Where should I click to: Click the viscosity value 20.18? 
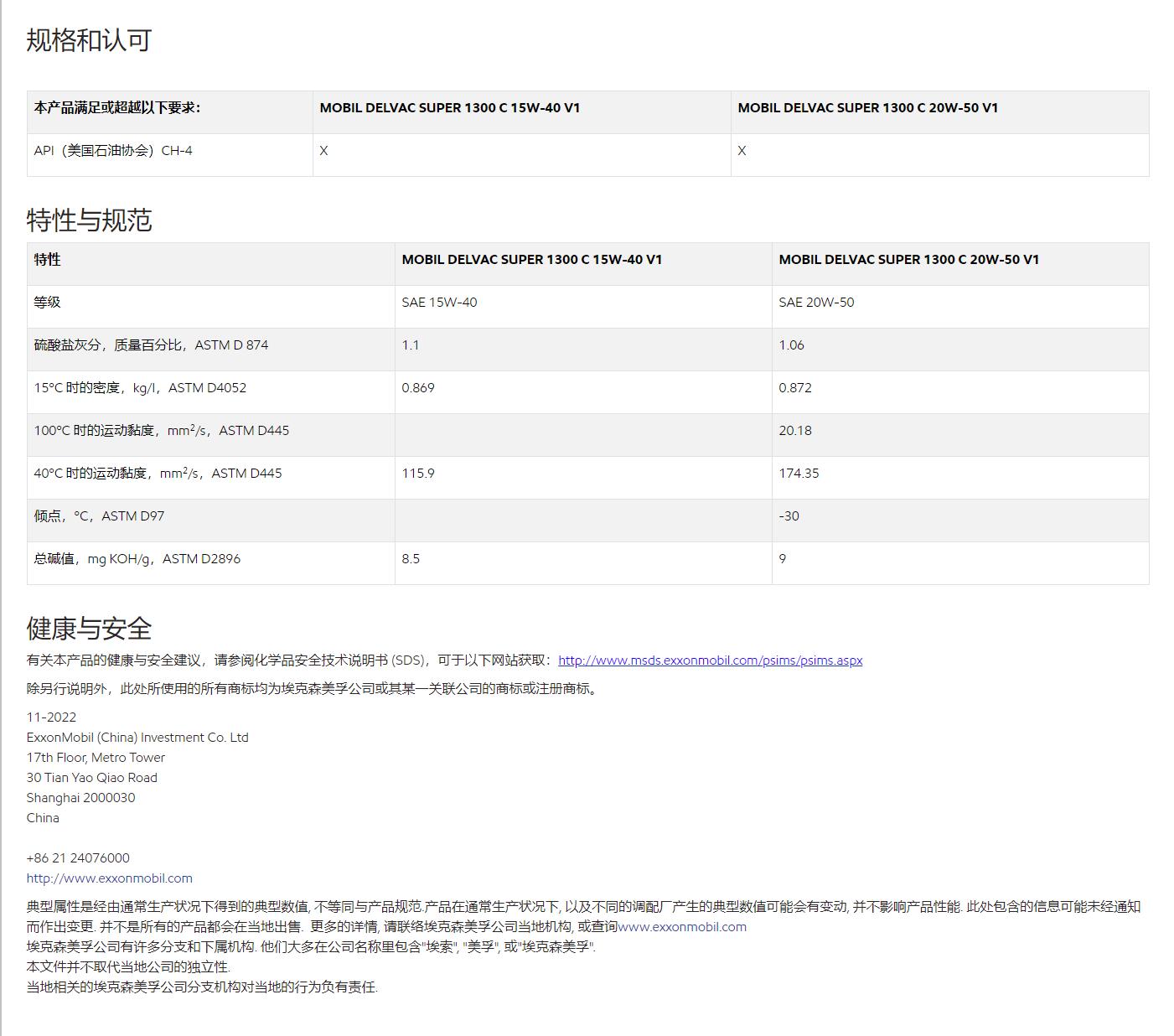coord(795,431)
